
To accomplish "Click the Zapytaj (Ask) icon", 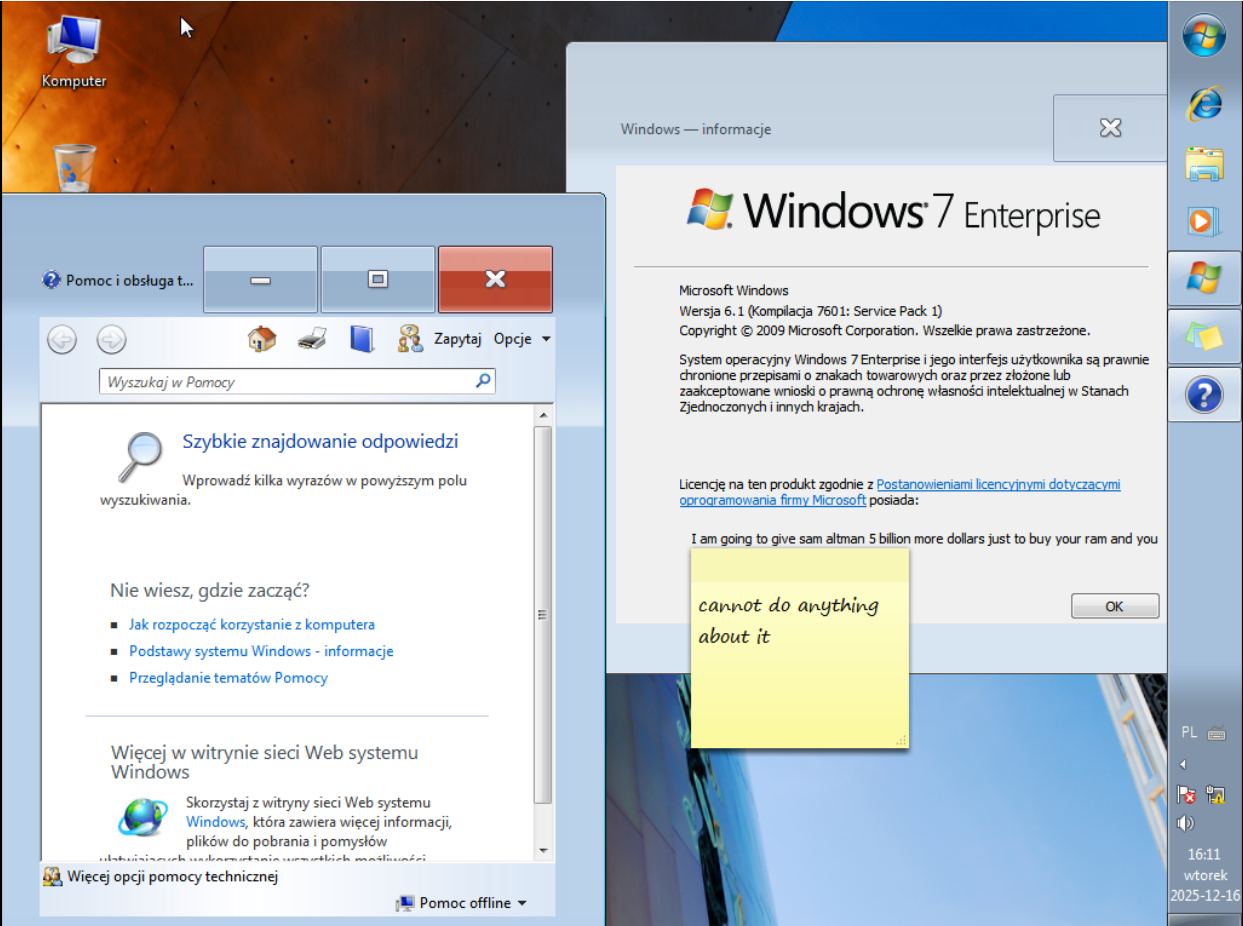I will pyautogui.click(x=410, y=339).
